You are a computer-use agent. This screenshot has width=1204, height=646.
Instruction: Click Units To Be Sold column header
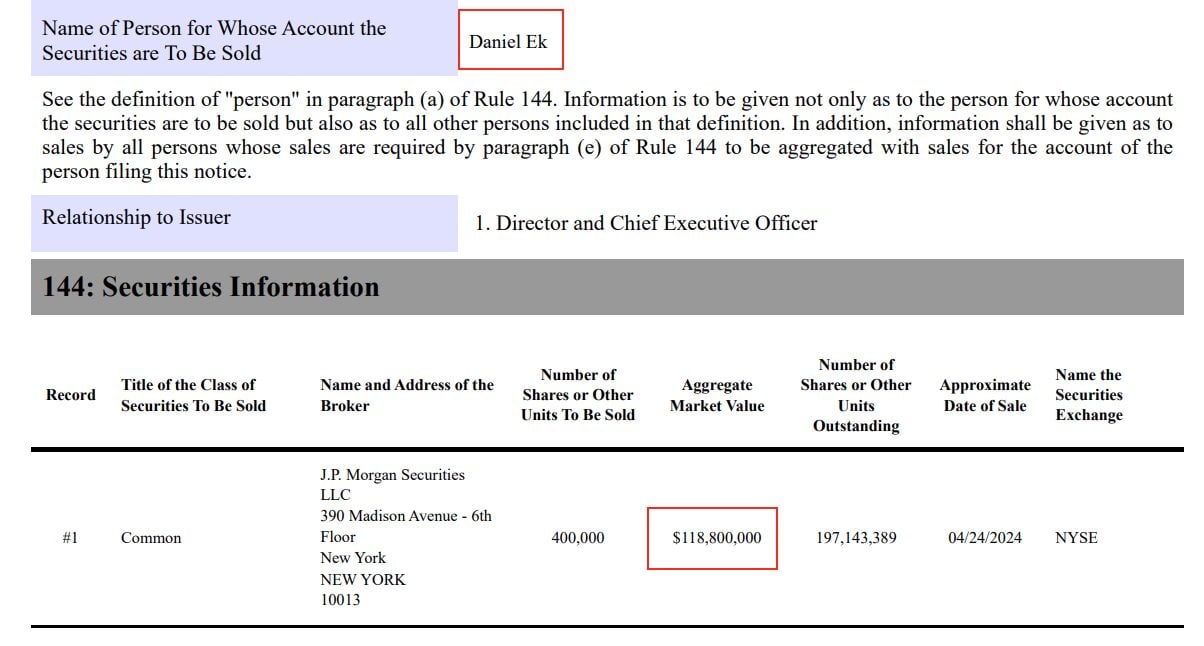(577, 395)
